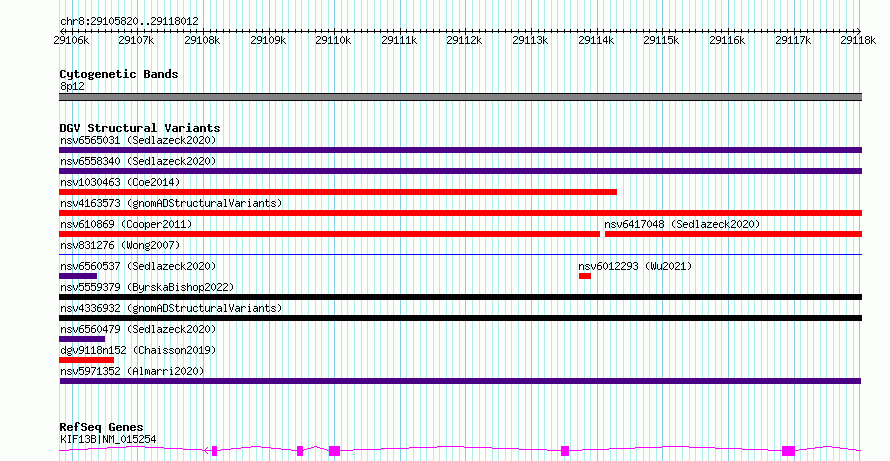
Task: Click the nsv6558340 (Sedlazeck2020) label
Action: click(x=138, y=161)
